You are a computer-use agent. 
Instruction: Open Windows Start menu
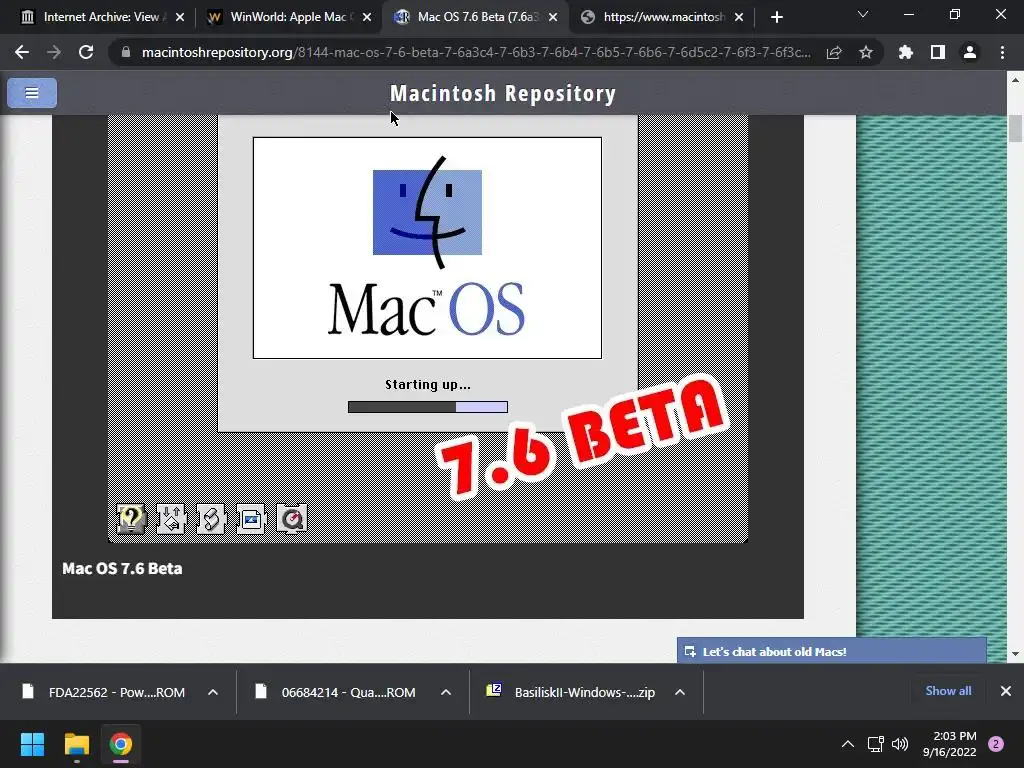tap(32, 744)
